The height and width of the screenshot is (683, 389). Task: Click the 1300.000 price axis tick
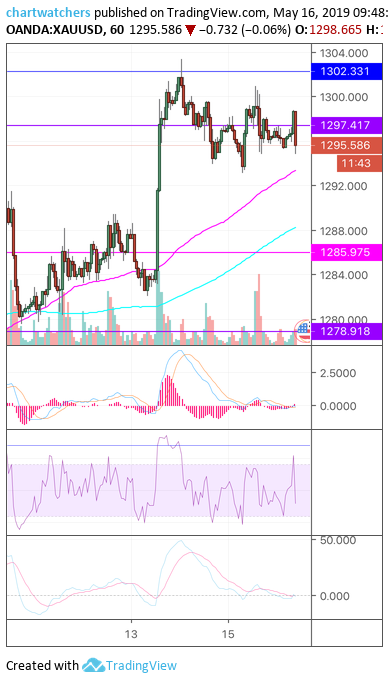[x=344, y=97]
